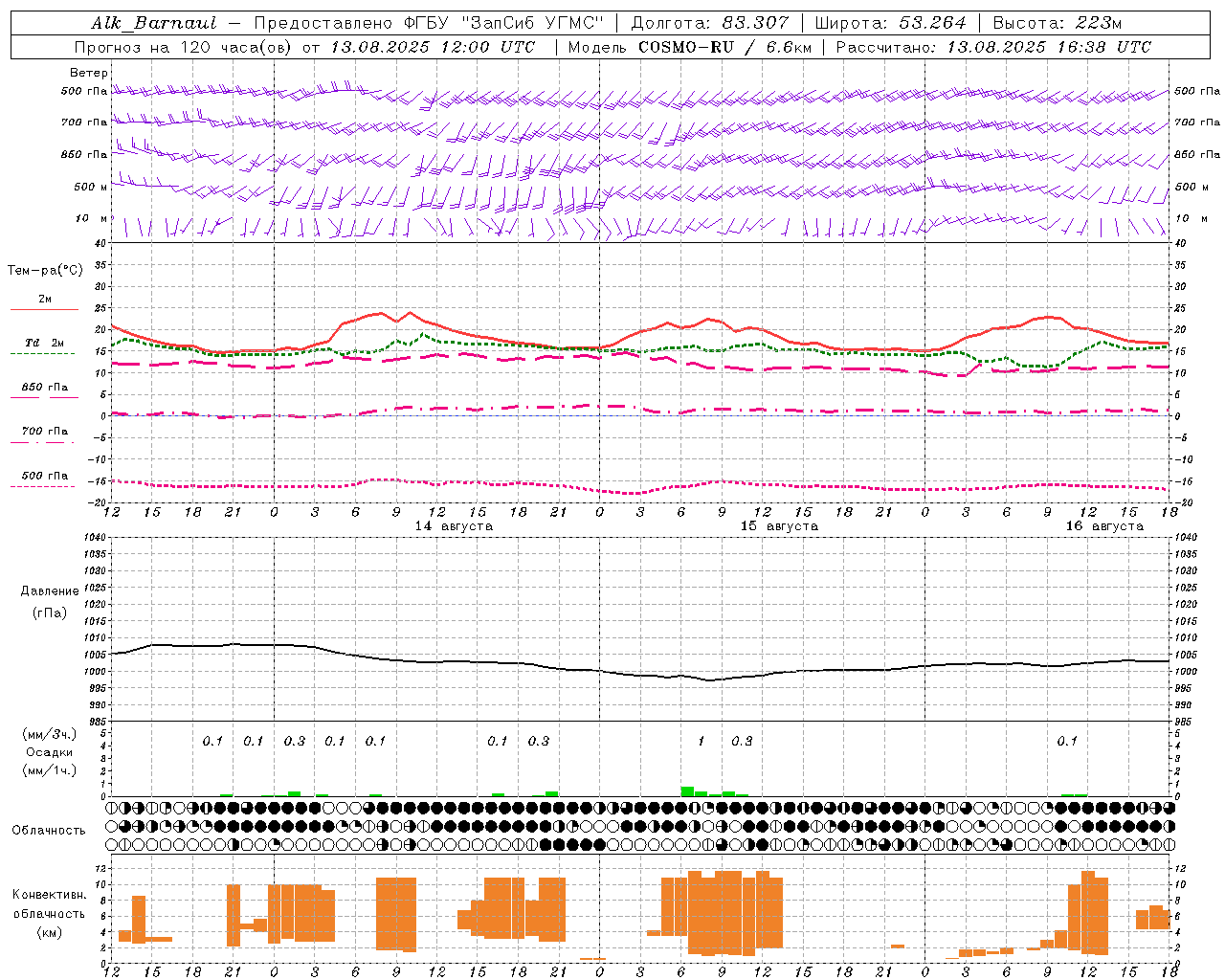The height and width of the screenshot is (980, 1225).
Task: Click the 10 м wind level label on left axis
Action: coord(91,219)
